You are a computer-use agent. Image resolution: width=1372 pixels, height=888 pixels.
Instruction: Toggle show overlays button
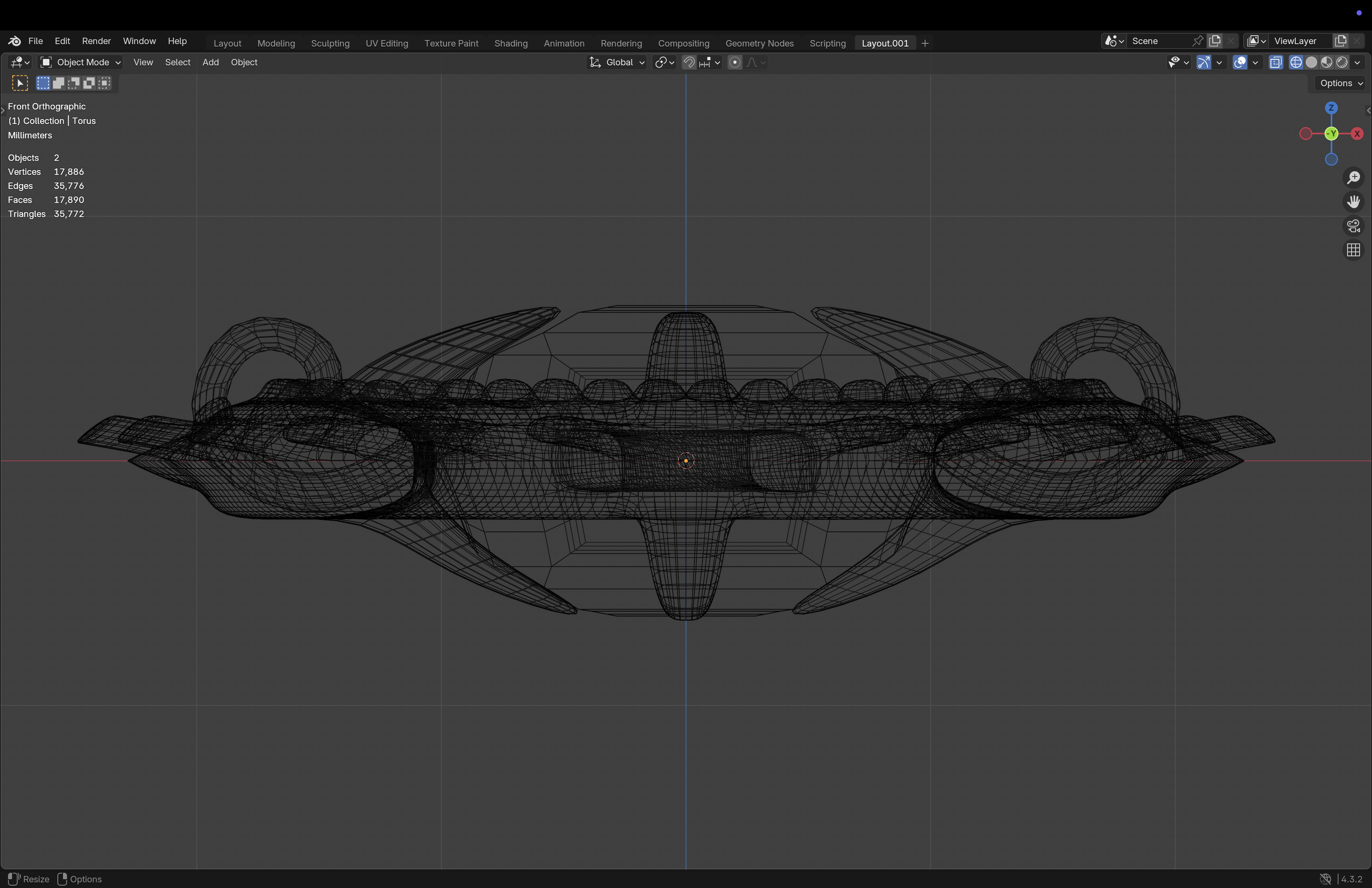[1240, 62]
